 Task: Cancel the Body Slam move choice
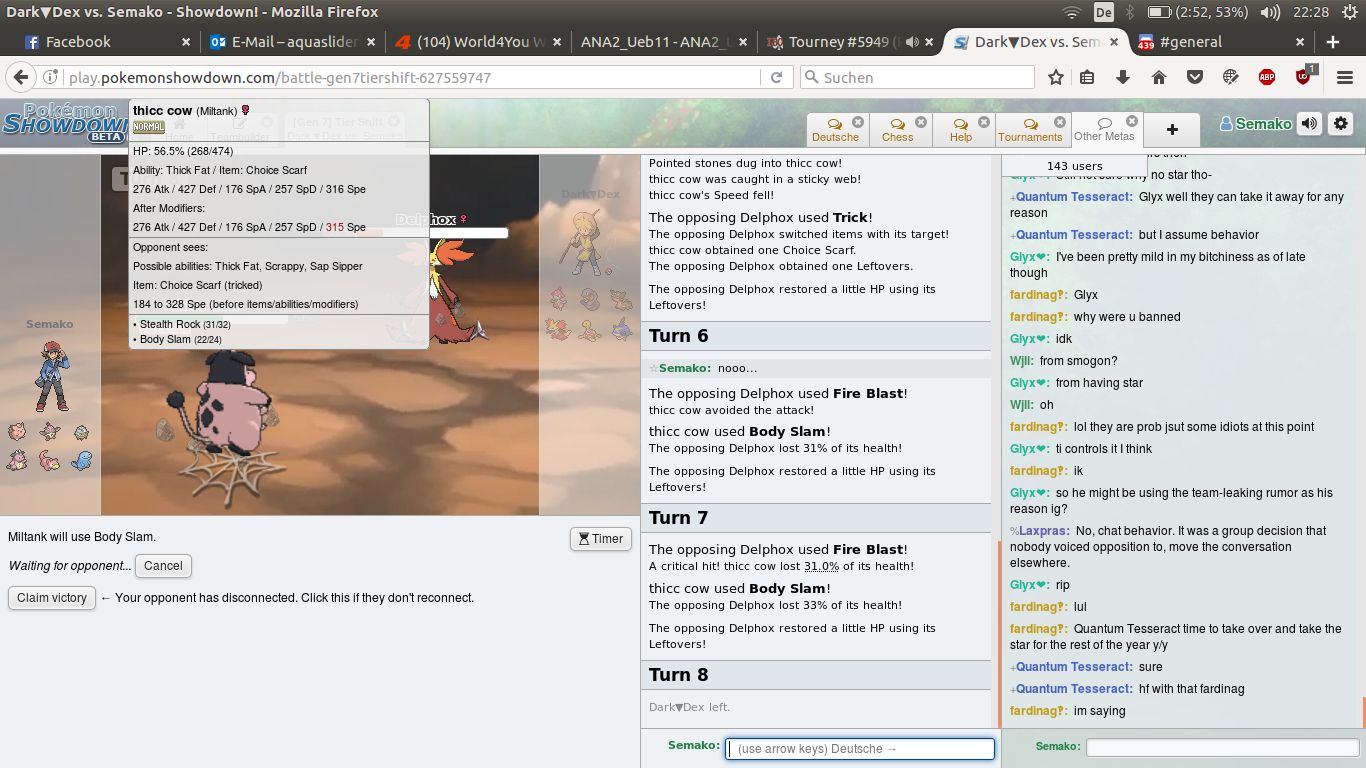coord(163,566)
